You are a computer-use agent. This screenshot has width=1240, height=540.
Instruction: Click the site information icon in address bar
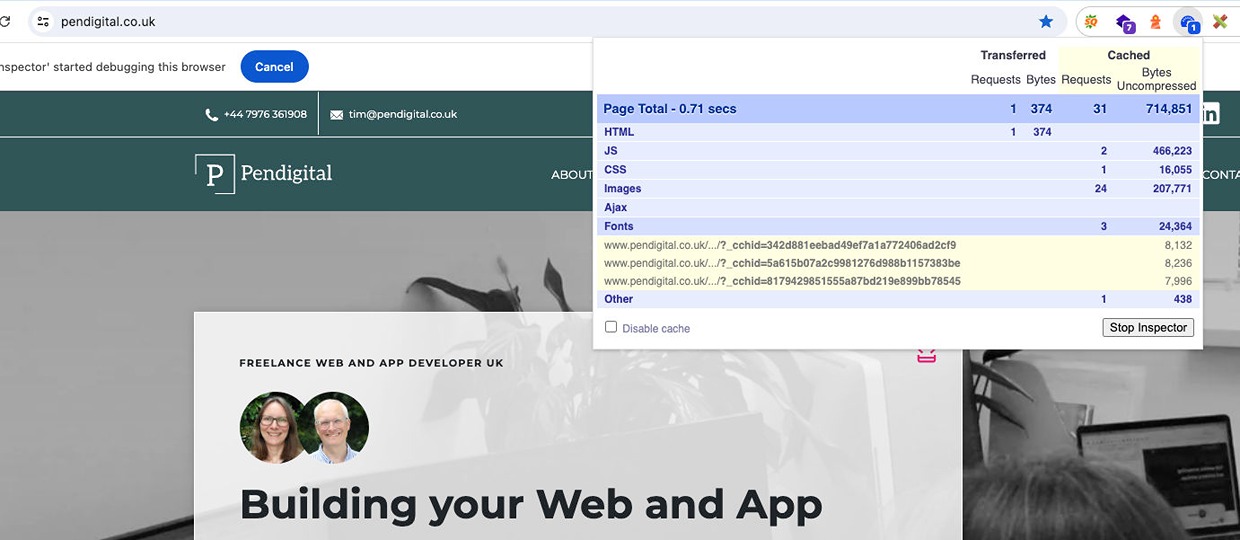click(x=43, y=21)
